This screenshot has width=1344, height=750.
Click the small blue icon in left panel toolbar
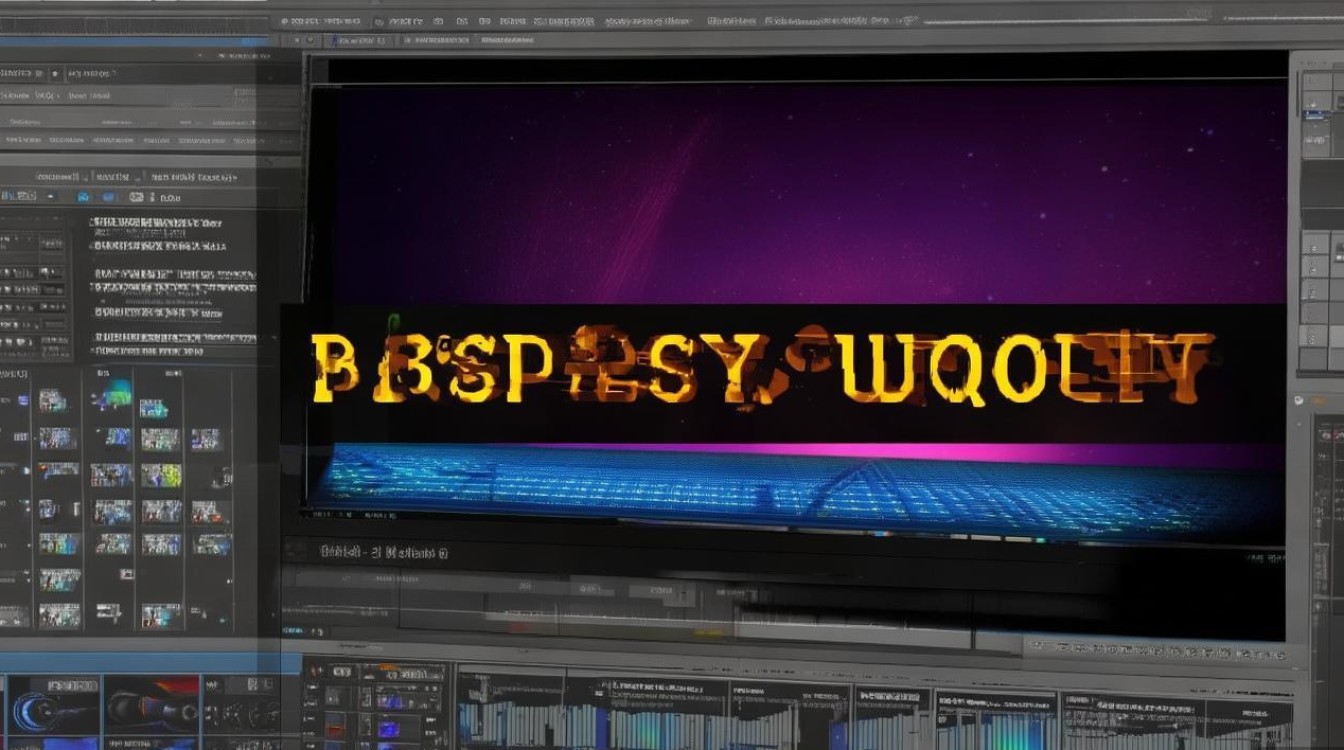pos(82,198)
